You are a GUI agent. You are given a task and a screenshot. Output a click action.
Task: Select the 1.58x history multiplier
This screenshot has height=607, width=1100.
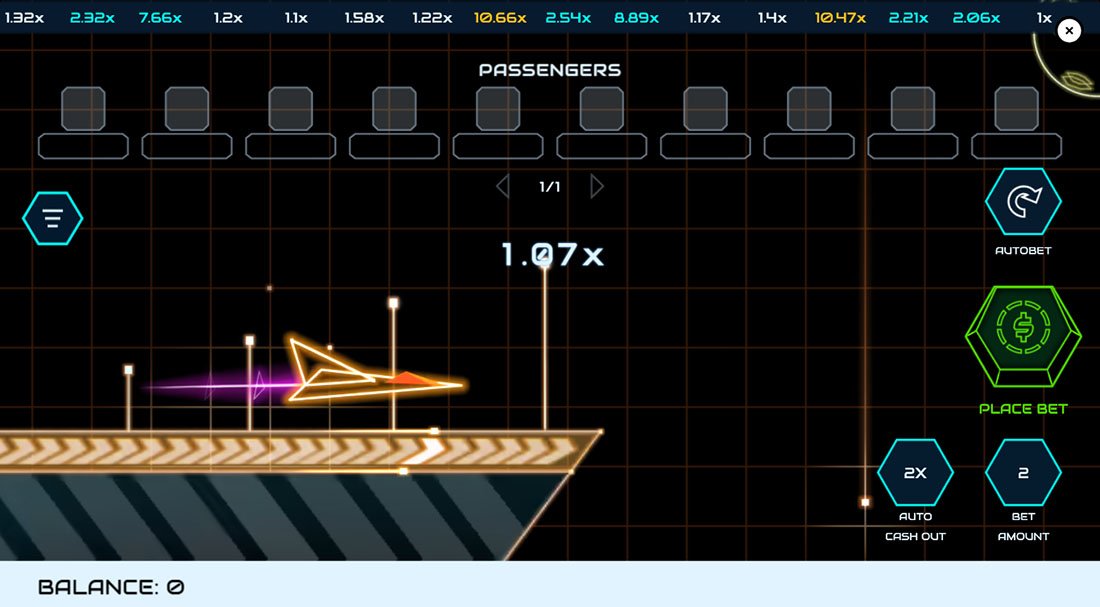click(x=364, y=18)
